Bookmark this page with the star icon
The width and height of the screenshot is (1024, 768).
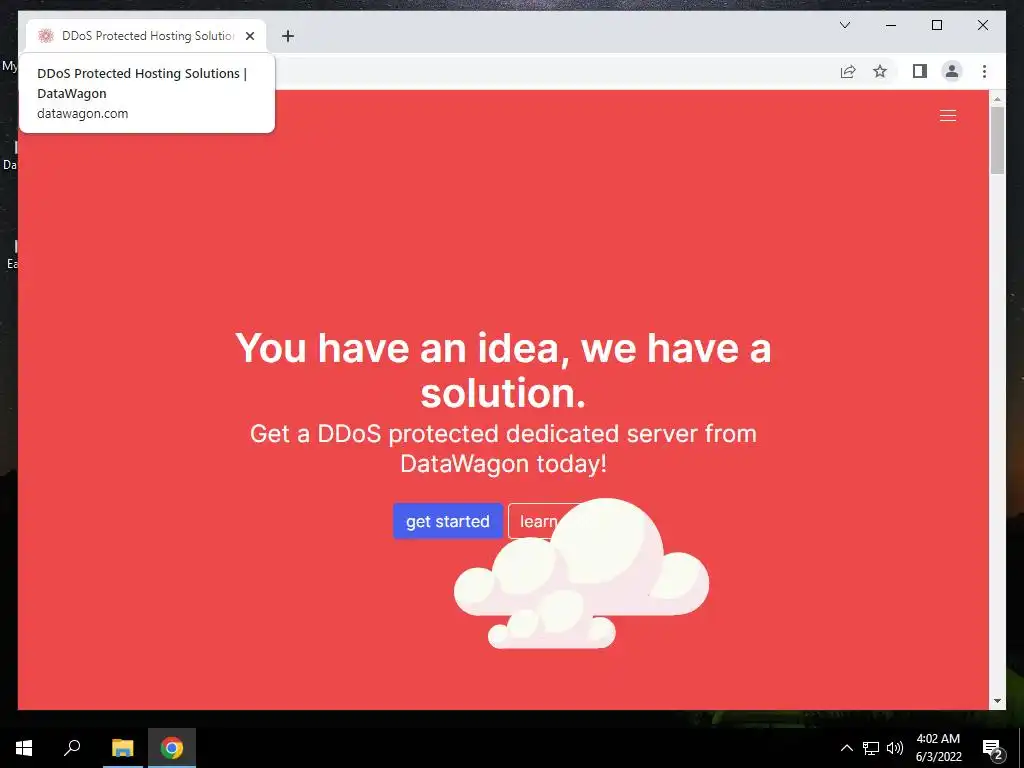pos(880,71)
